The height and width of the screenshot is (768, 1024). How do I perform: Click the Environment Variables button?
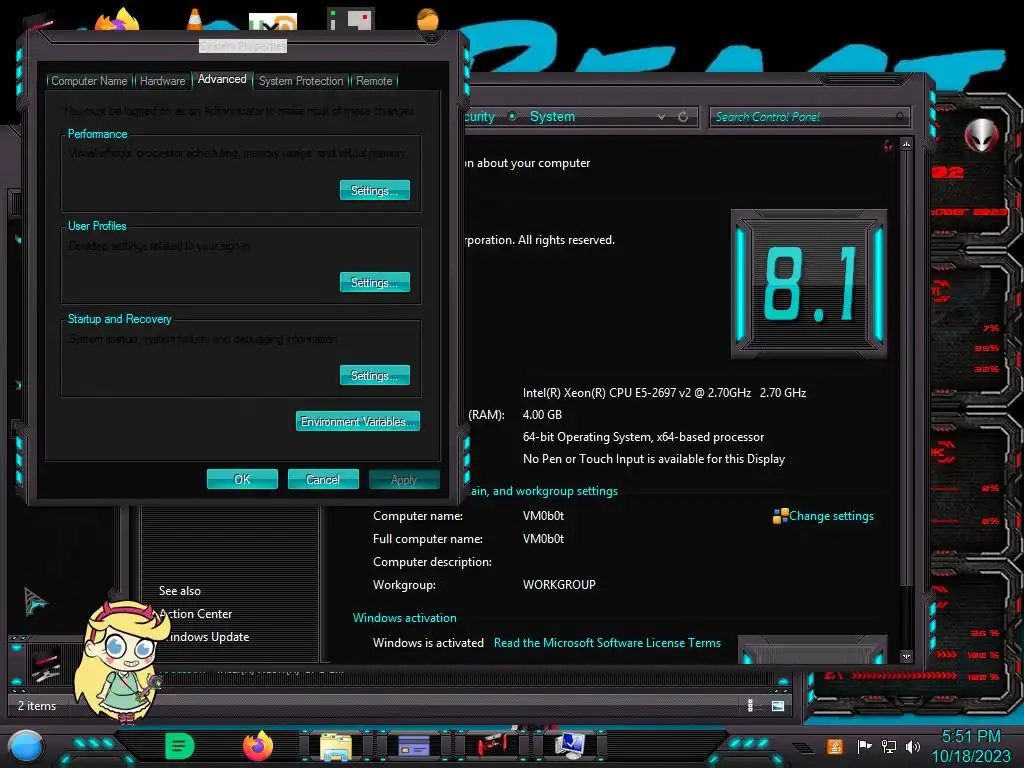pyautogui.click(x=358, y=421)
